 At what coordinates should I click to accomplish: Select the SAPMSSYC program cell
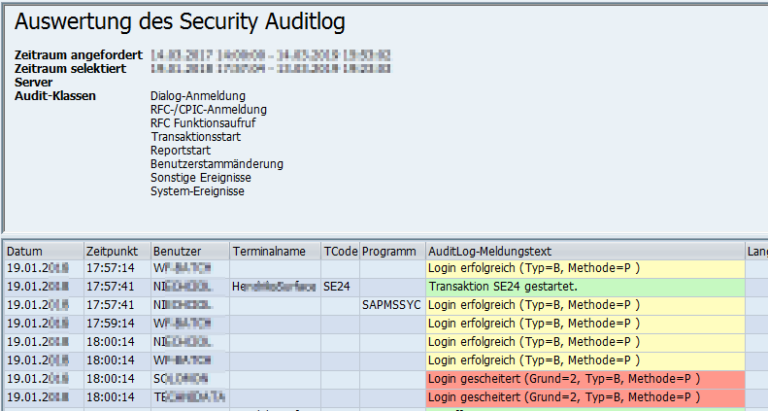click(393, 305)
